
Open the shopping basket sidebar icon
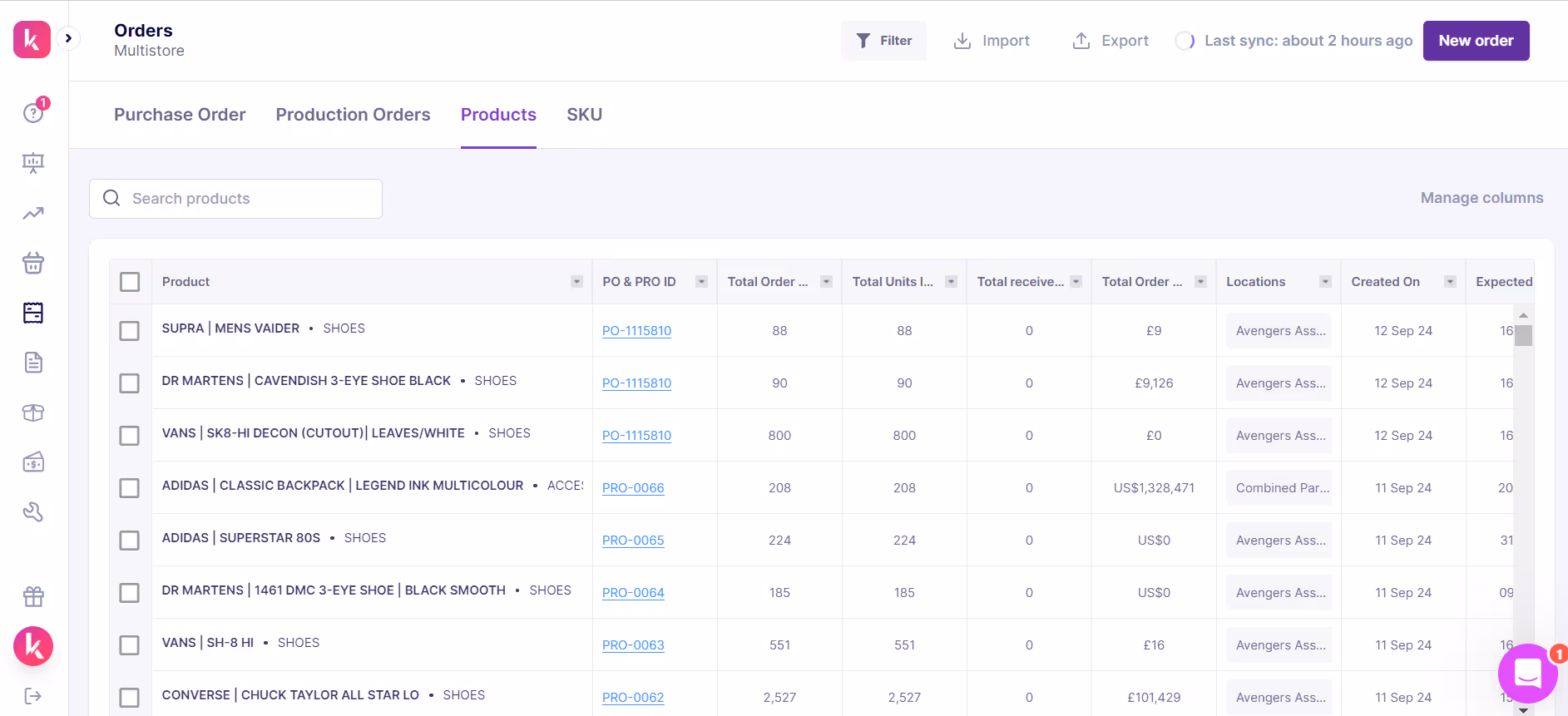33,263
